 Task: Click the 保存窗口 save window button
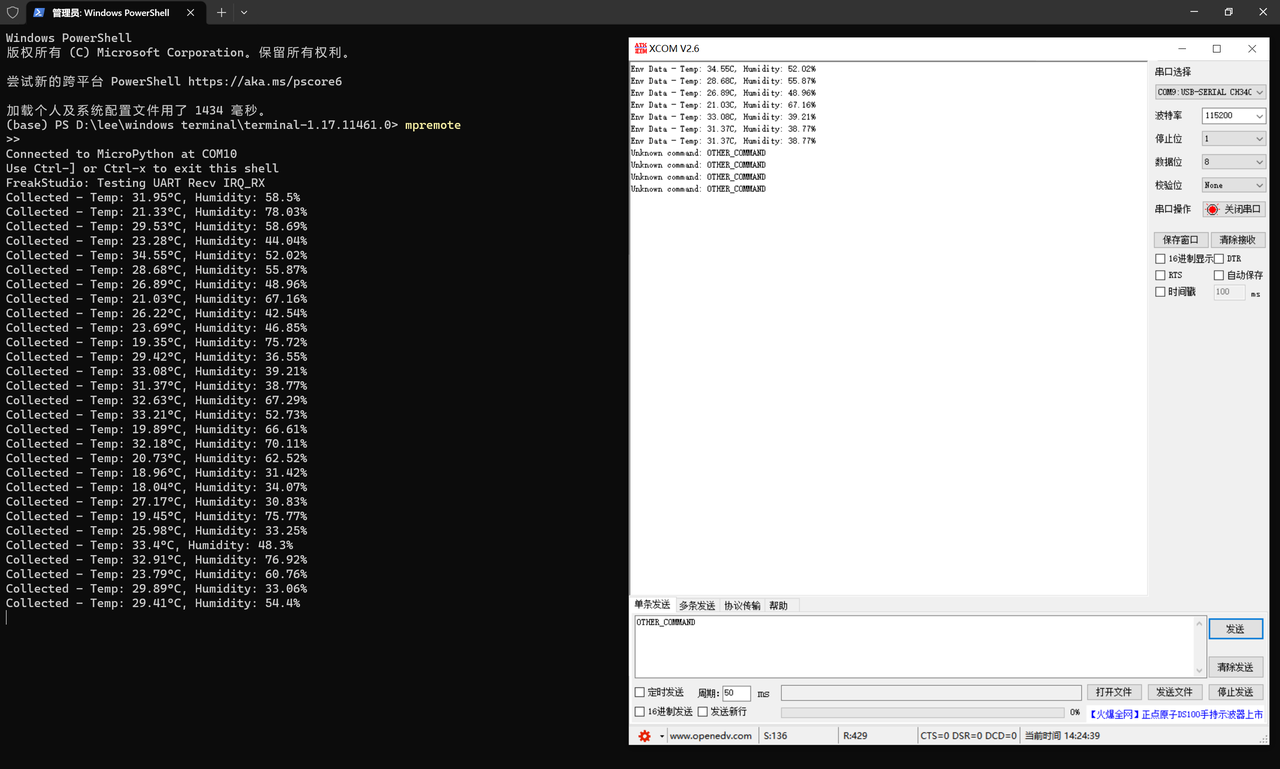[x=1180, y=240]
